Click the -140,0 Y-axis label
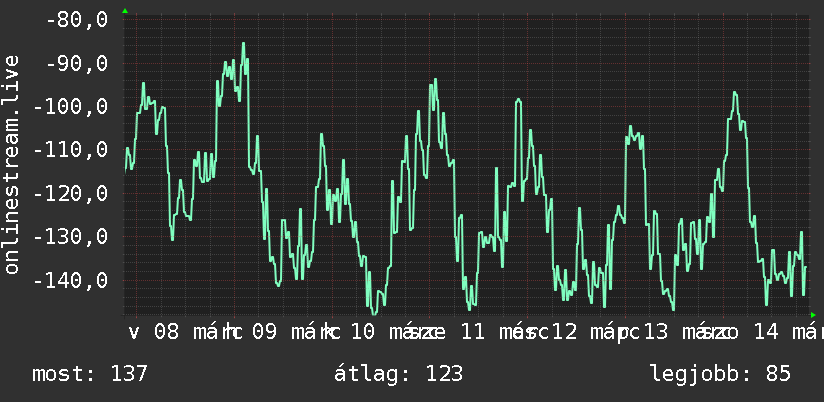Image resolution: width=824 pixels, height=402 pixels. [70, 280]
